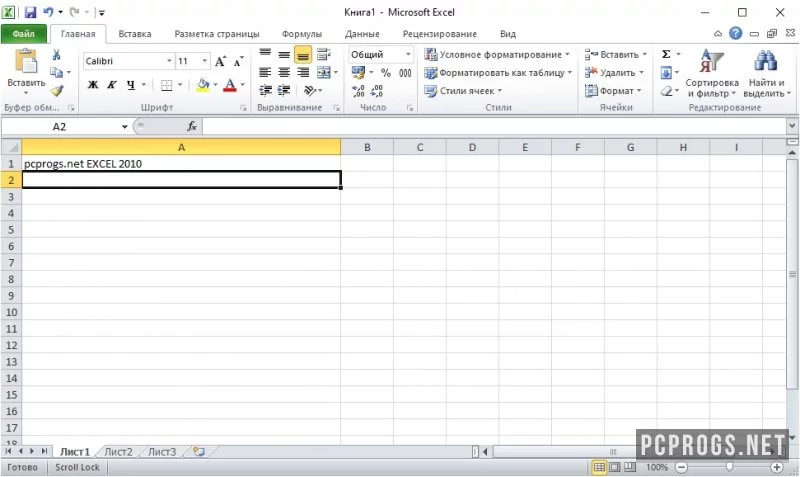Switch to the Вставка ribbon tab
Image resolution: width=800 pixels, height=477 pixels.
tap(135, 34)
